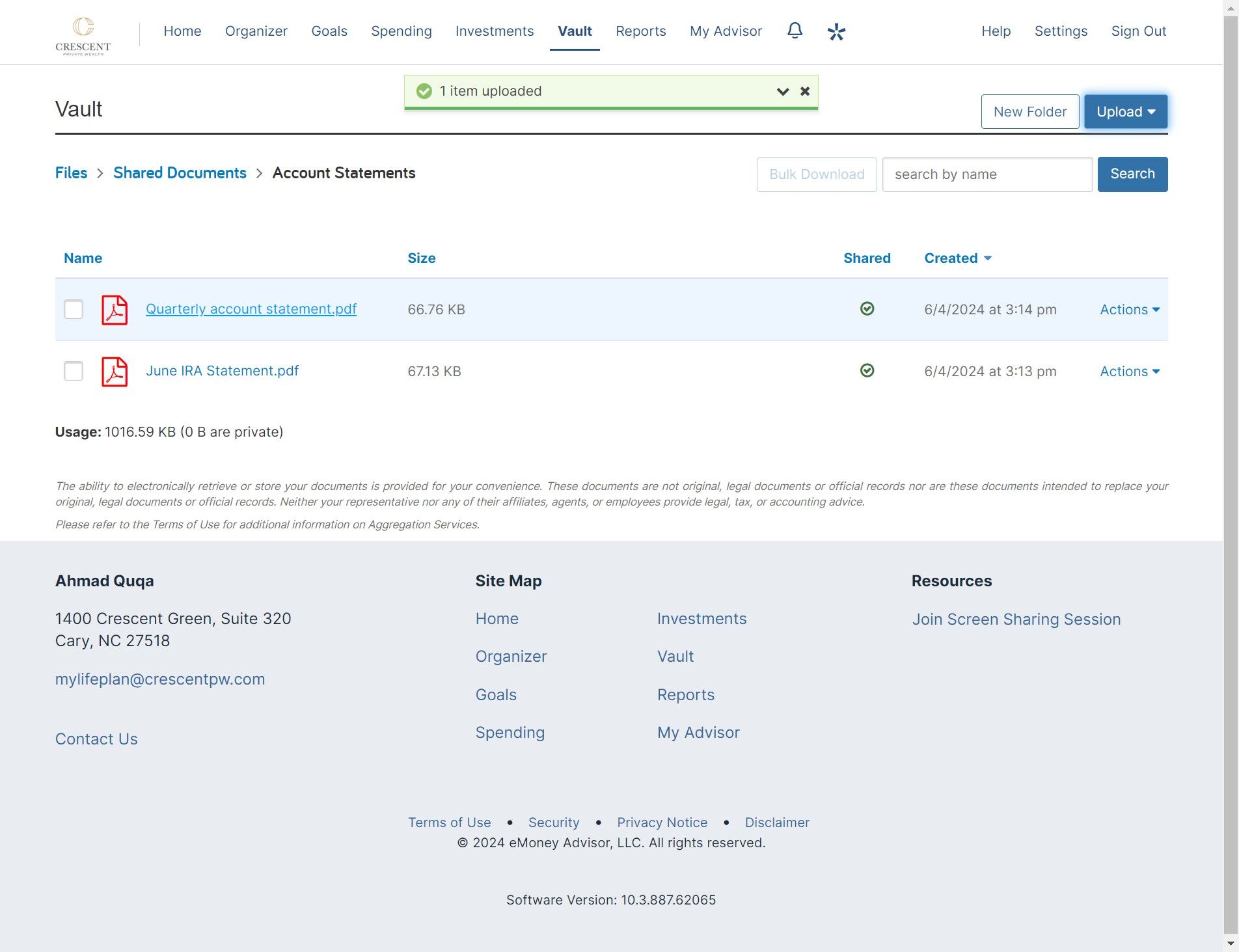Select checkbox for Quarterly account statement.pdf
The width and height of the screenshot is (1239, 952).
(74, 309)
